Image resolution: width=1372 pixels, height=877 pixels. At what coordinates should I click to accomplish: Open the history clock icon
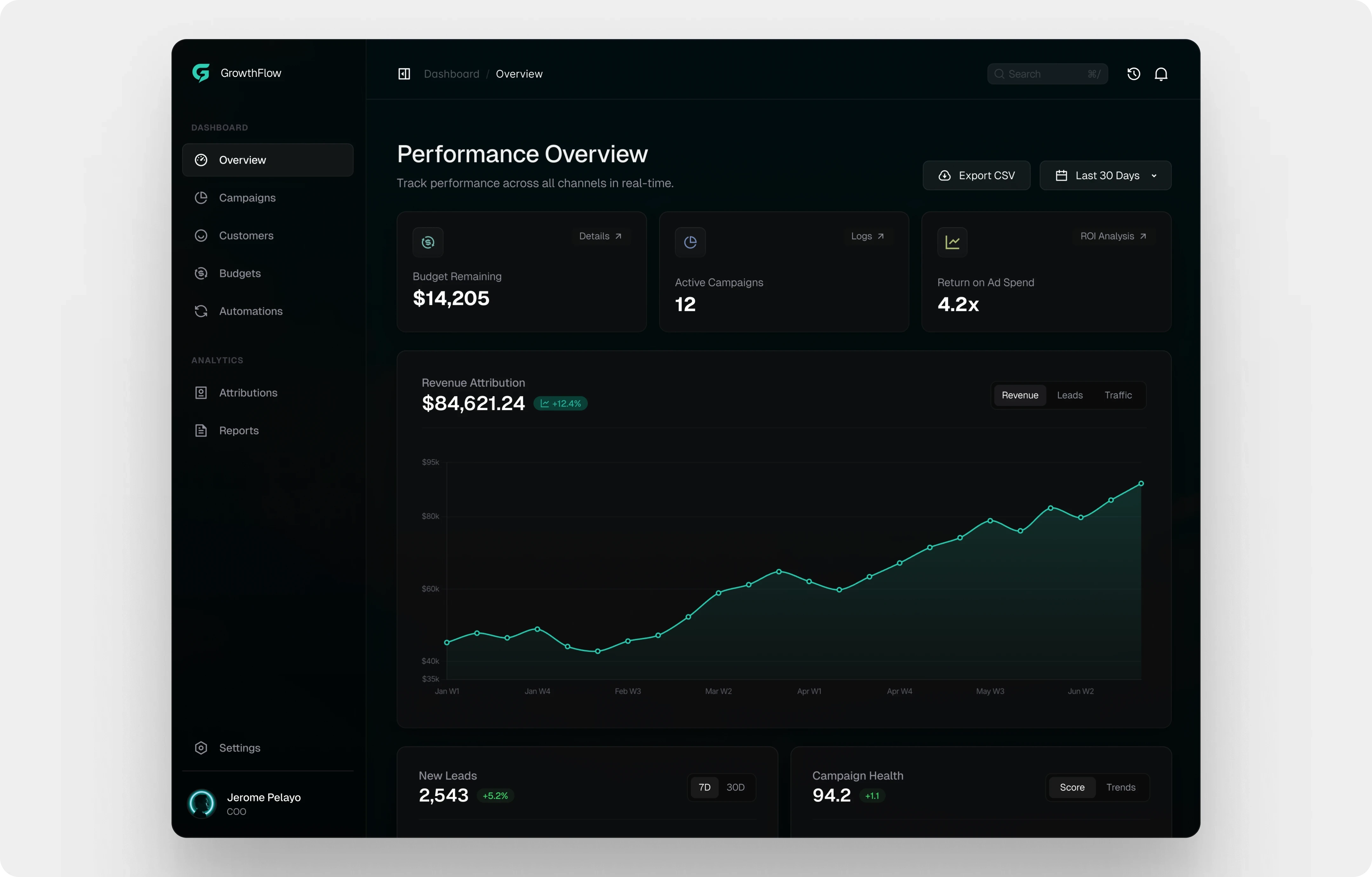click(1133, 74)
